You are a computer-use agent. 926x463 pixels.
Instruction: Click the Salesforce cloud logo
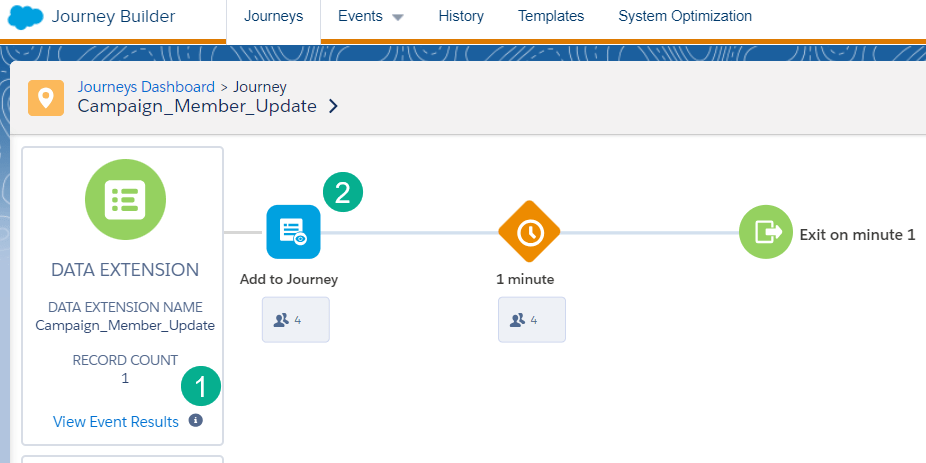point(25,17)
